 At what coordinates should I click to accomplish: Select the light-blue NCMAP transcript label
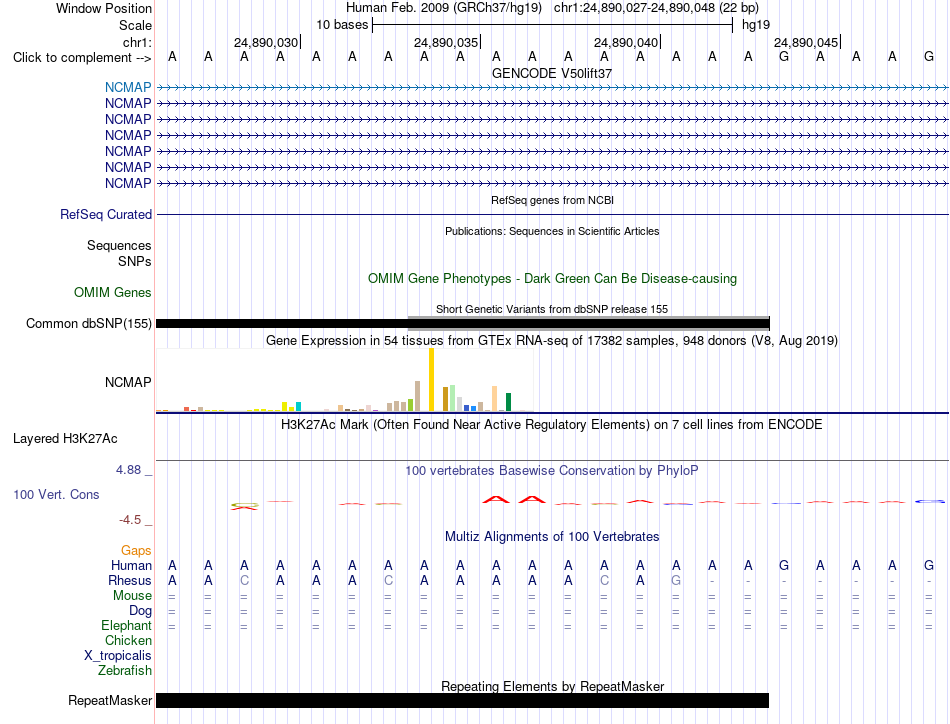coord(128,87)
